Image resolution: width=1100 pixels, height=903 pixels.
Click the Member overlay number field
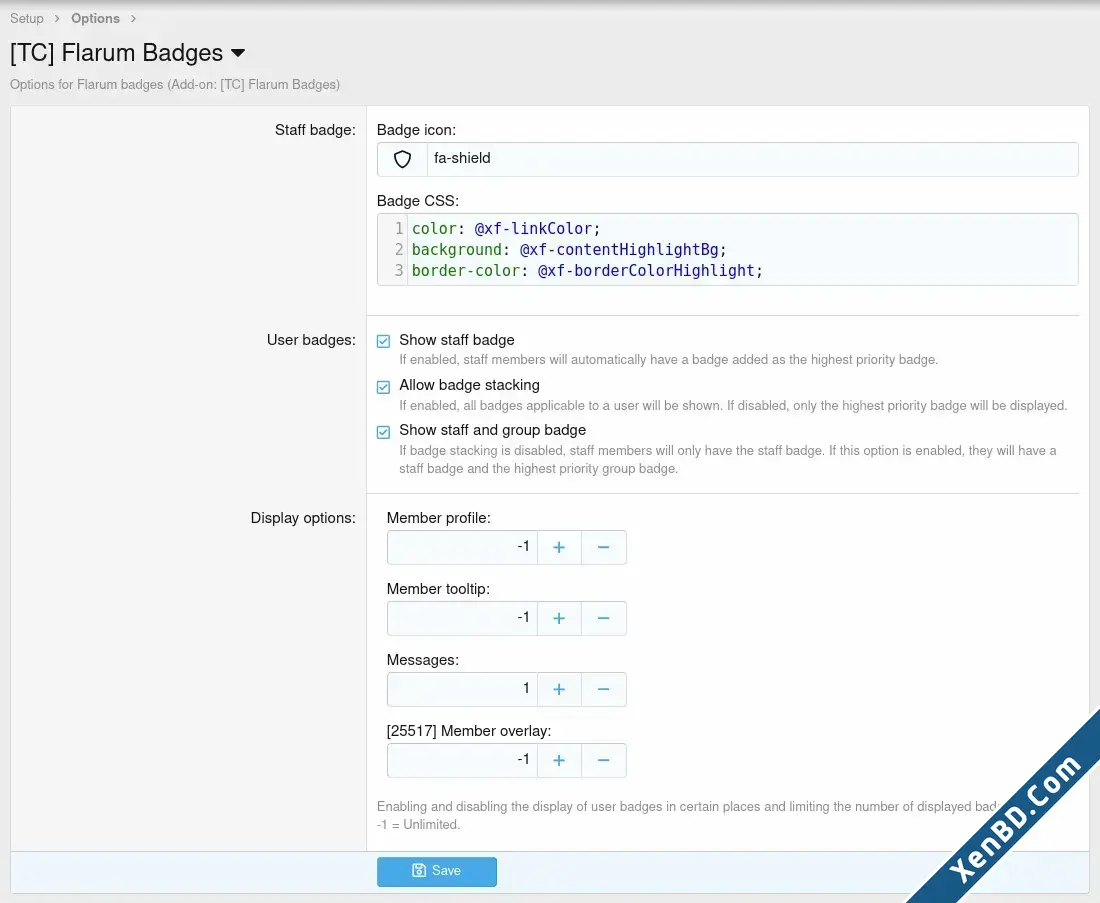point(462,760)
